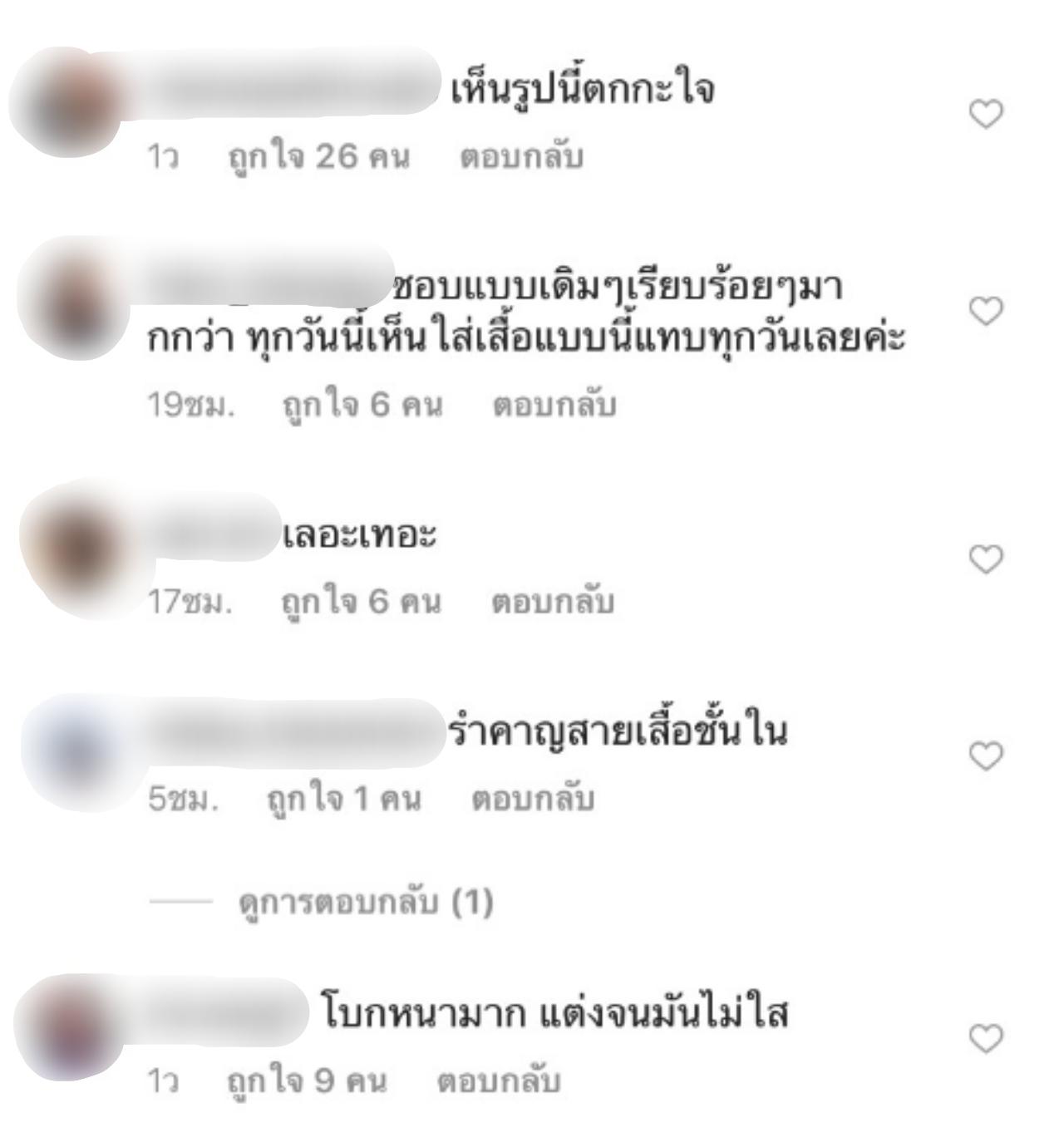
Task: Open ถูกใจ 6 คน under the 17ชม. comment
Action: 361,602
